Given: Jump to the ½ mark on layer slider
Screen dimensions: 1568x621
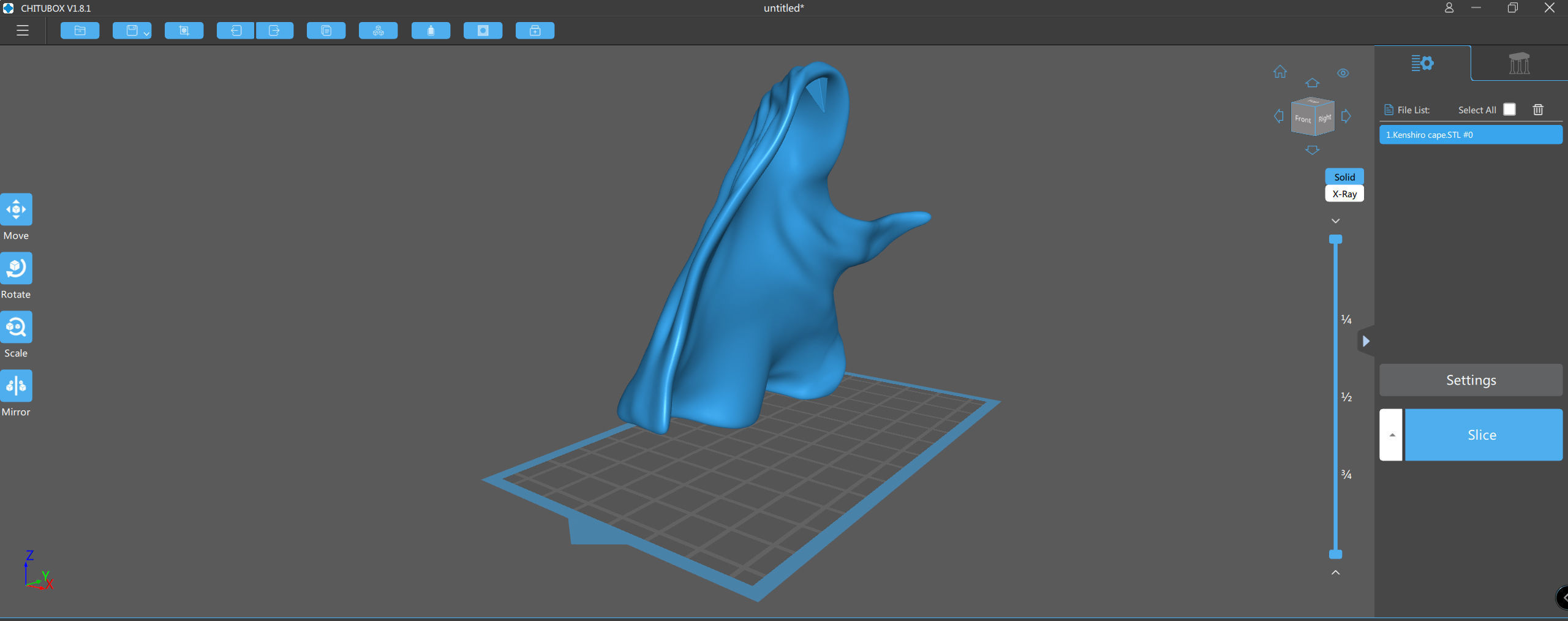Looking at the screenshot, I should click(1346, 397).
